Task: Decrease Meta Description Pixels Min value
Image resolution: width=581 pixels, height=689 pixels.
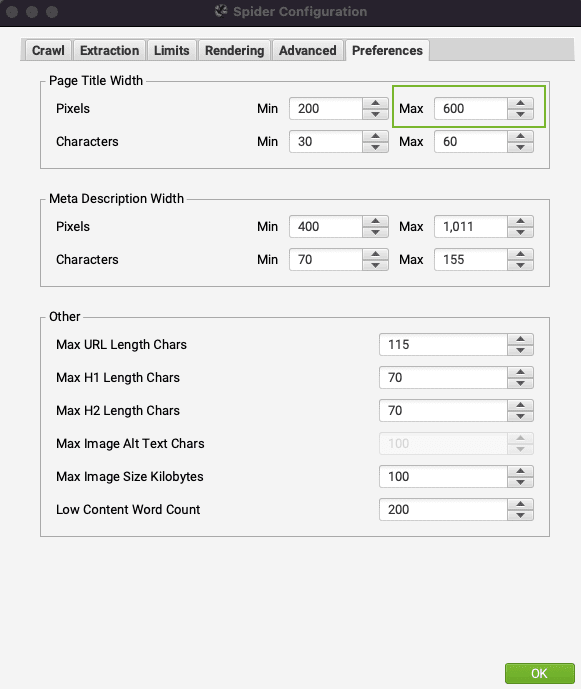Action: tap(375, 232)
